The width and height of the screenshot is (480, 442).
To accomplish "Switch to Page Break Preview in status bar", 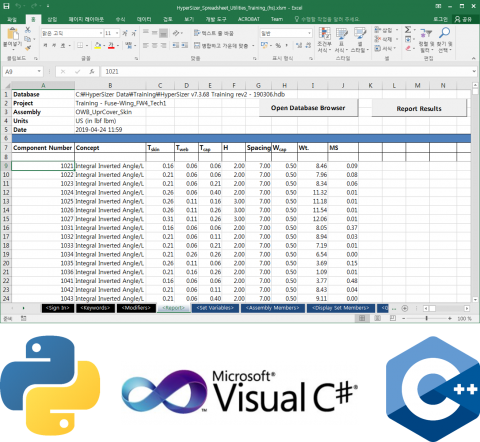I will point(393,318).
